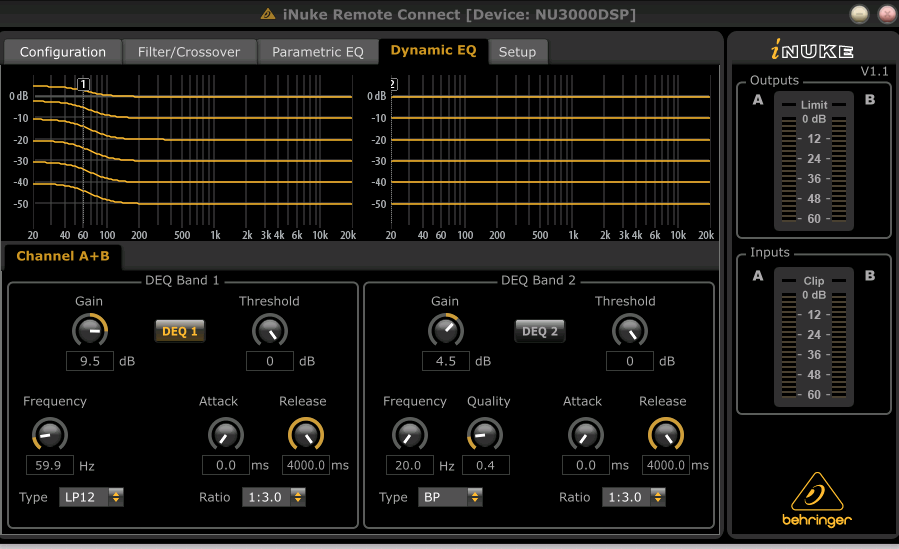Click the V1.1 version label
The width and height of the screenshot is (899, 549).
874,71
